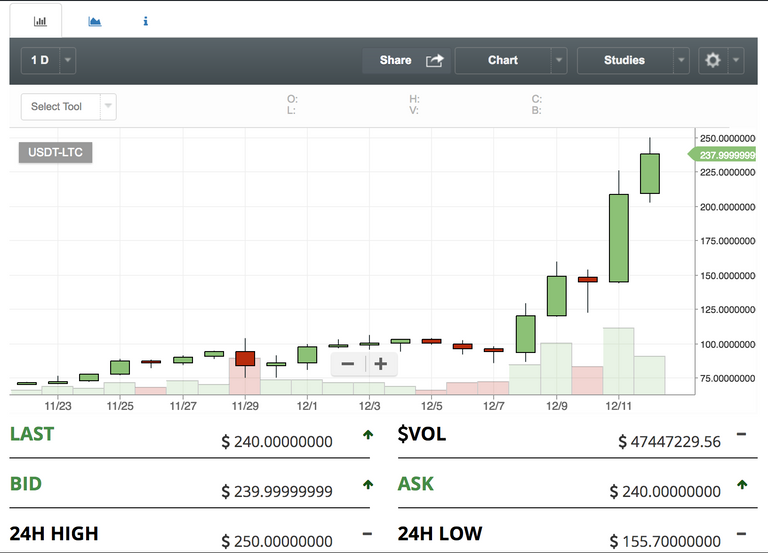Expand the 1 D interval dropdown arrow
This screenshot has height=553, width=768.
point(68,60)
